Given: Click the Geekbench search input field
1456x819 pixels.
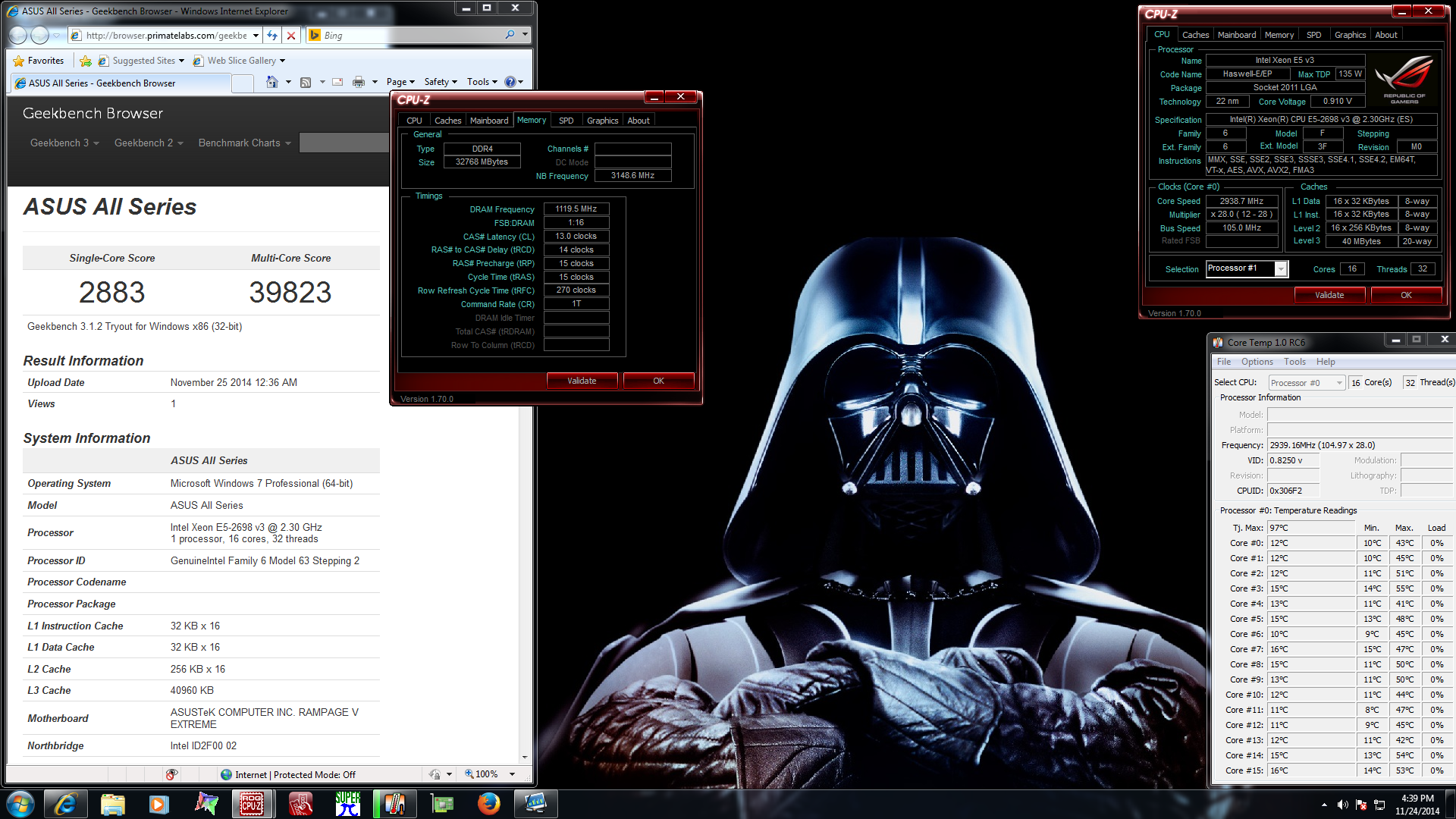Looking at the screenshot, I should (x=344, y=143).
